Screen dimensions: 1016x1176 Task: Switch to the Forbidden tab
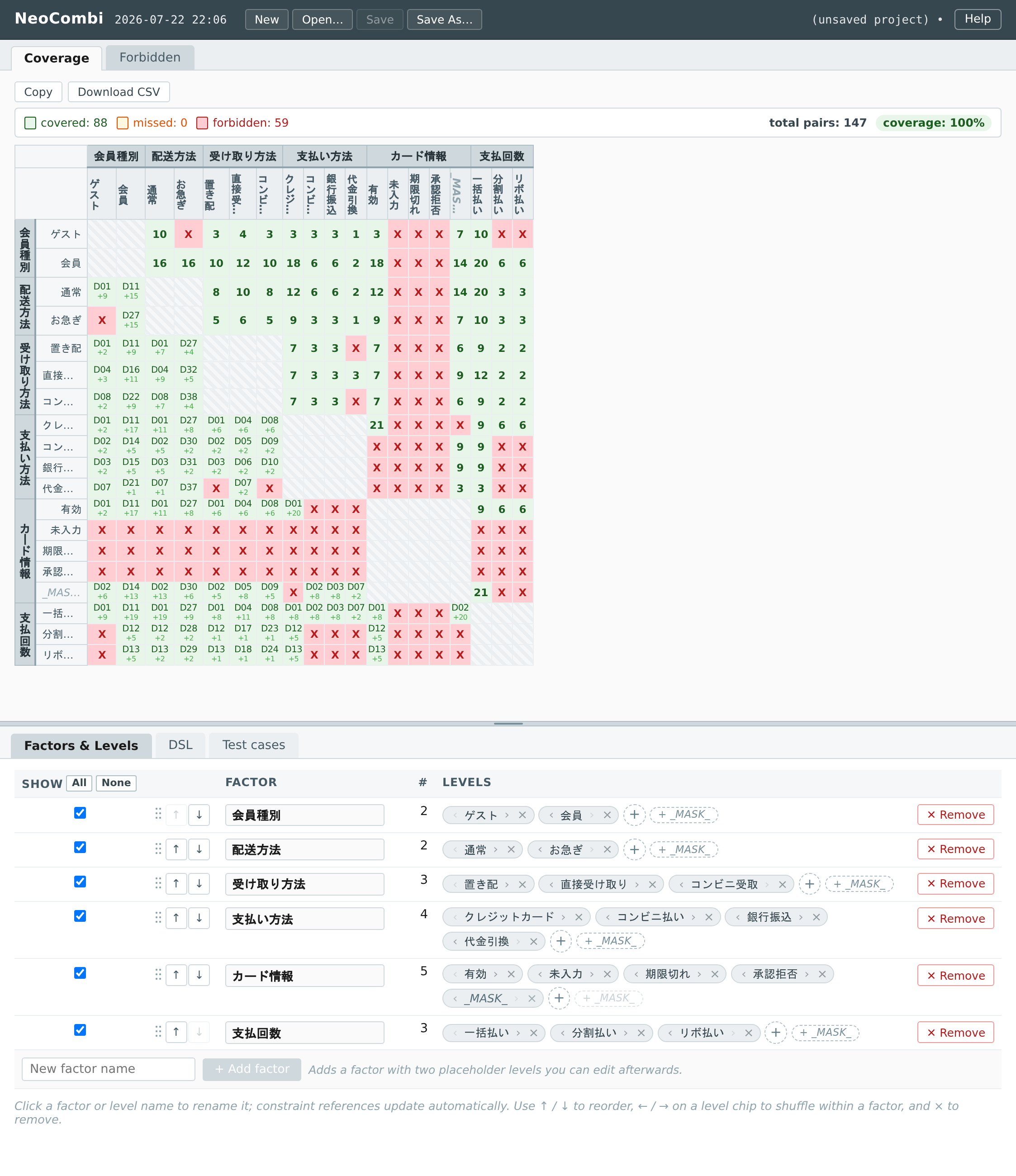tap(150, 57)
